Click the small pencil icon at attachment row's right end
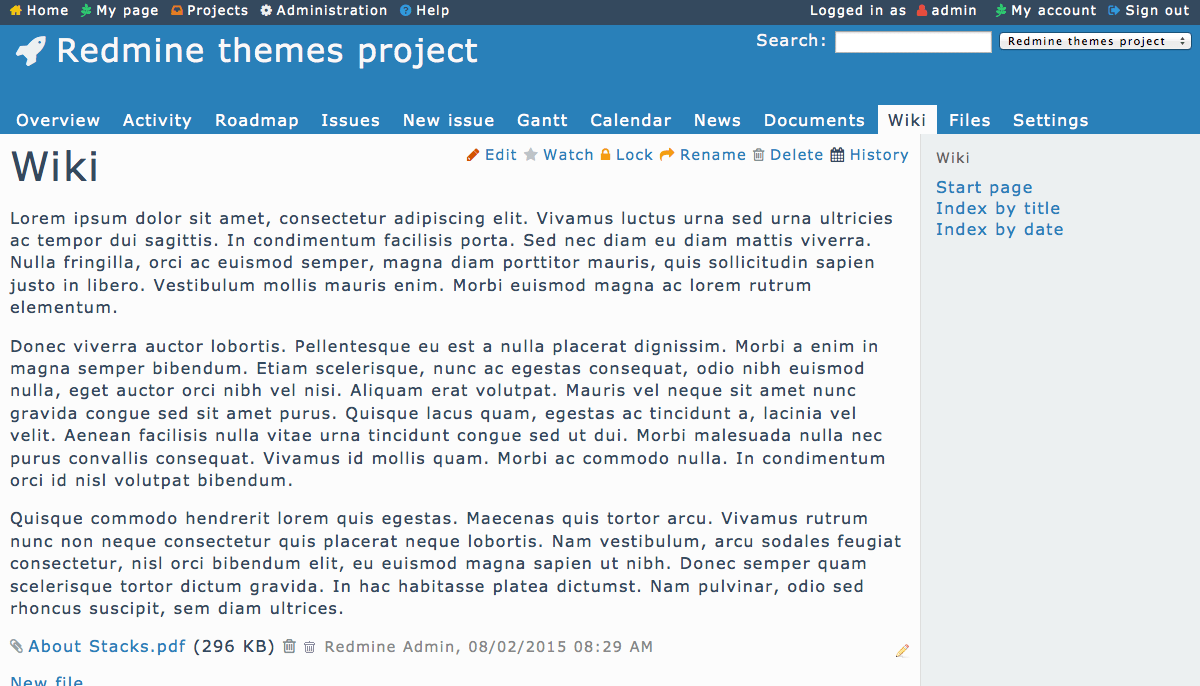The height and width of the screenshot is (686, 1200). [x=903, y=651]
